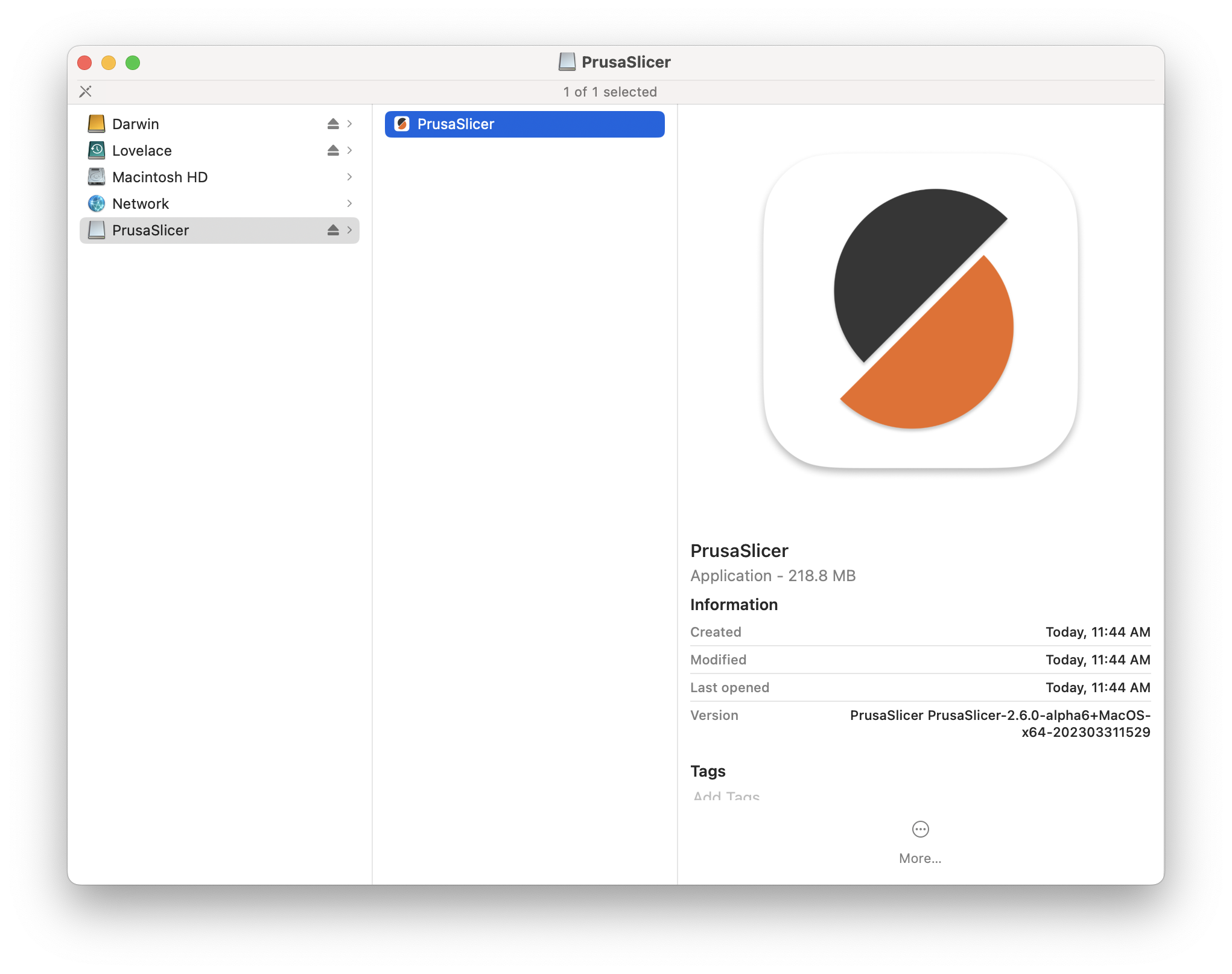Eject the Lovelace volume
This screenshot has height=974, width=1232.
click(333, 150)
